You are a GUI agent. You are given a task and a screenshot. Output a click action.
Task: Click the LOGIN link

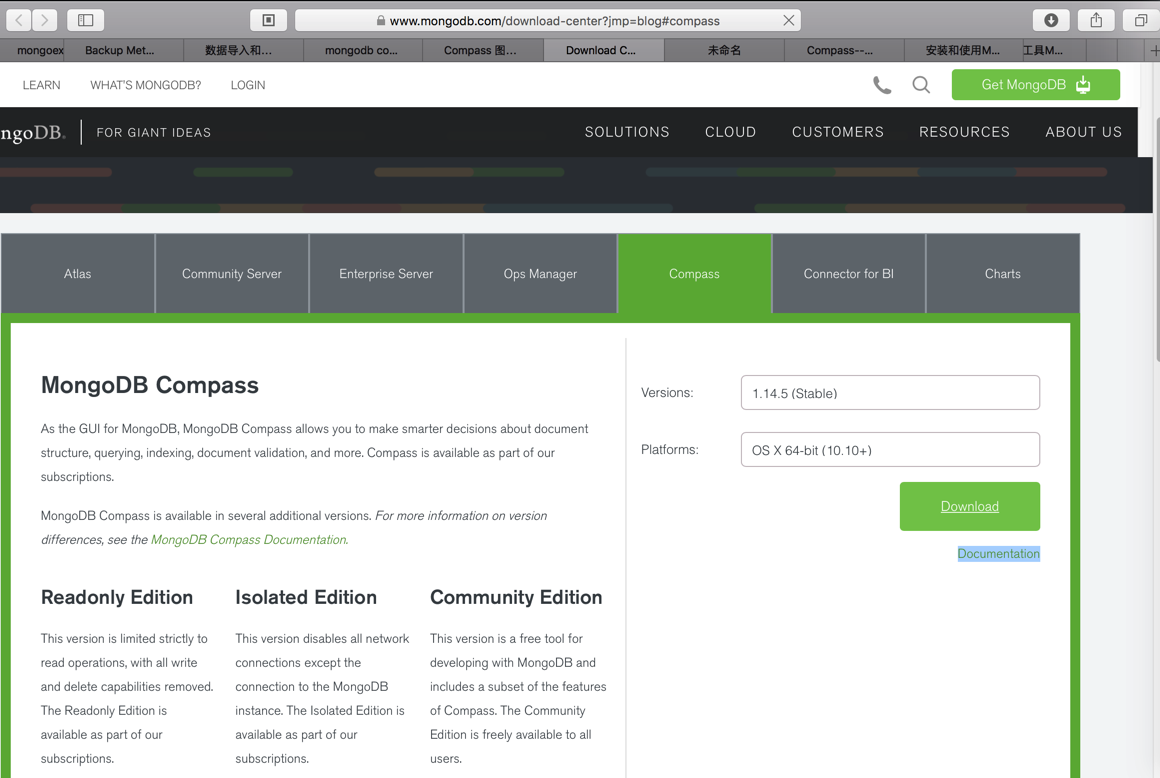(x=248, y=85)
